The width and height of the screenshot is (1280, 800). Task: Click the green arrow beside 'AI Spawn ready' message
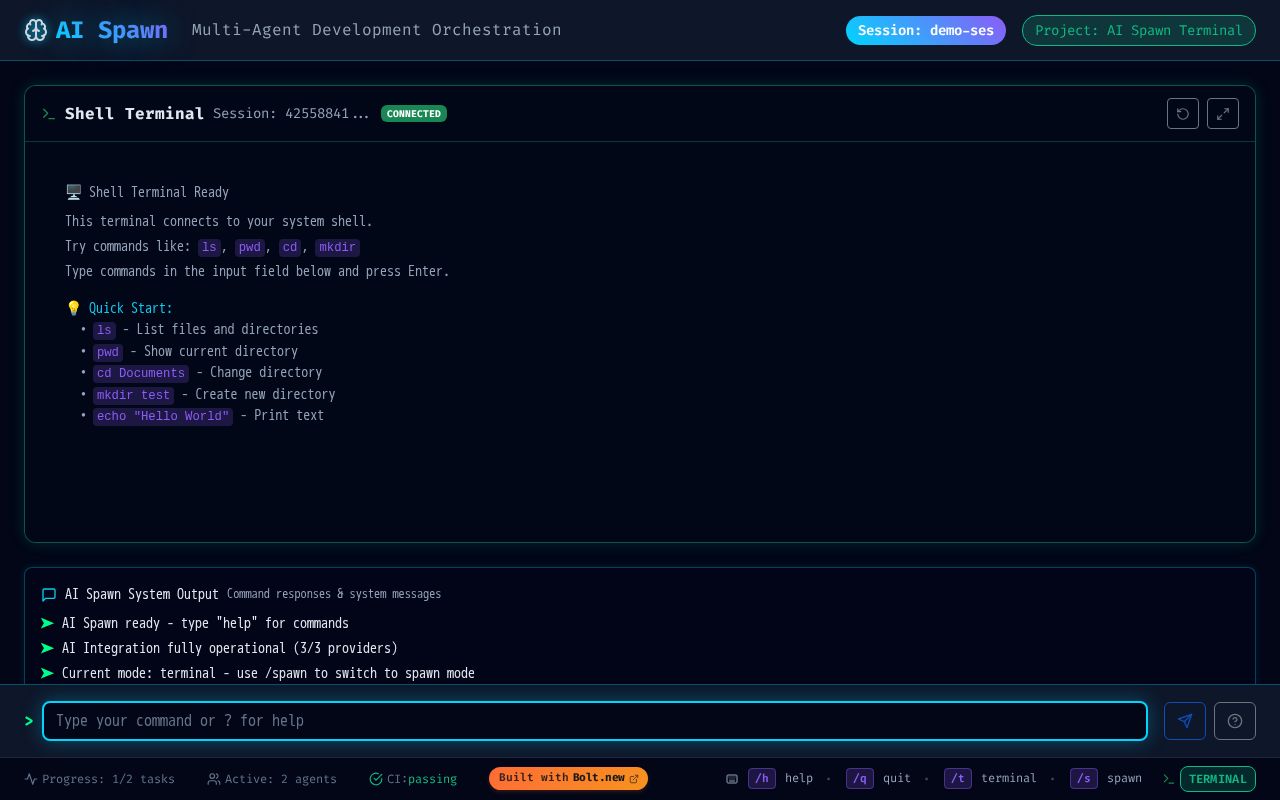[x=47, y=624]
